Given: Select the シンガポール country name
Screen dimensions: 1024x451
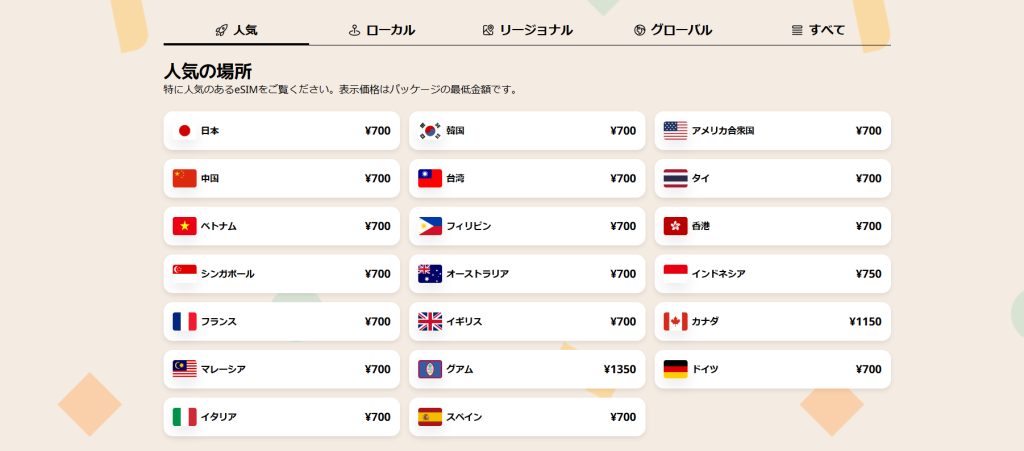Looking at the screenshot, I should click(227, 273).
